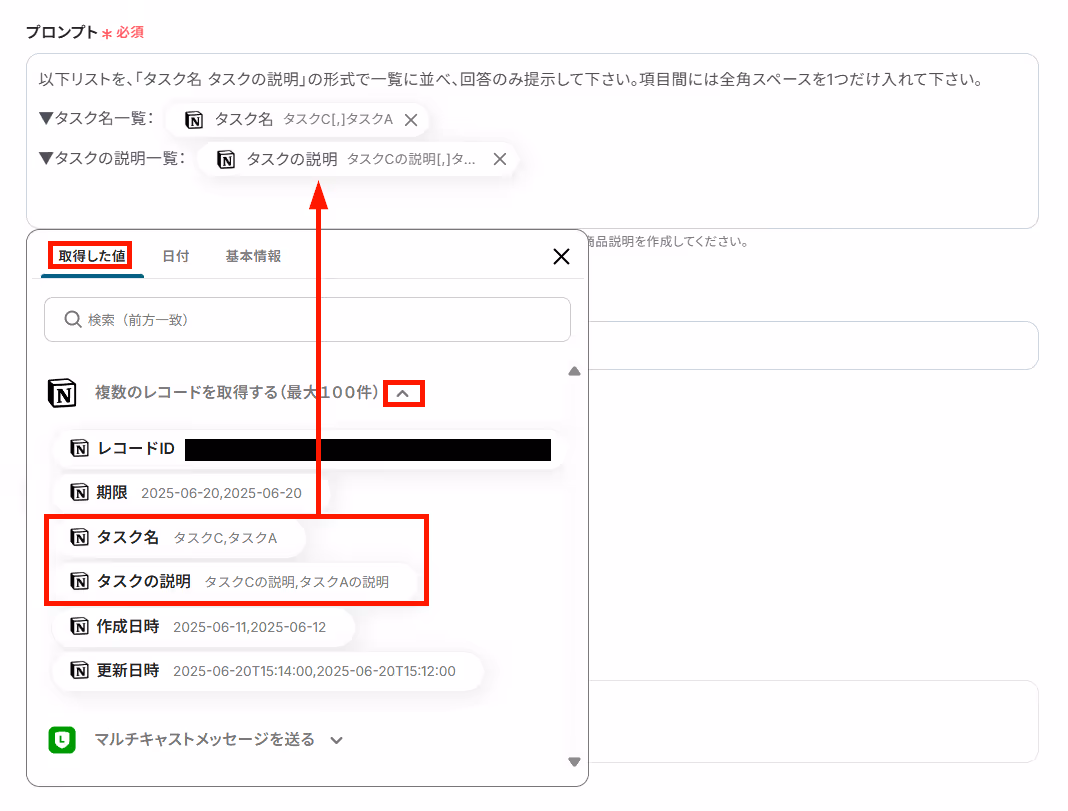Click the マルチキャストメッセージを送る heading text
This screenshot has width=1068, height=811.
tap(204, 740)
